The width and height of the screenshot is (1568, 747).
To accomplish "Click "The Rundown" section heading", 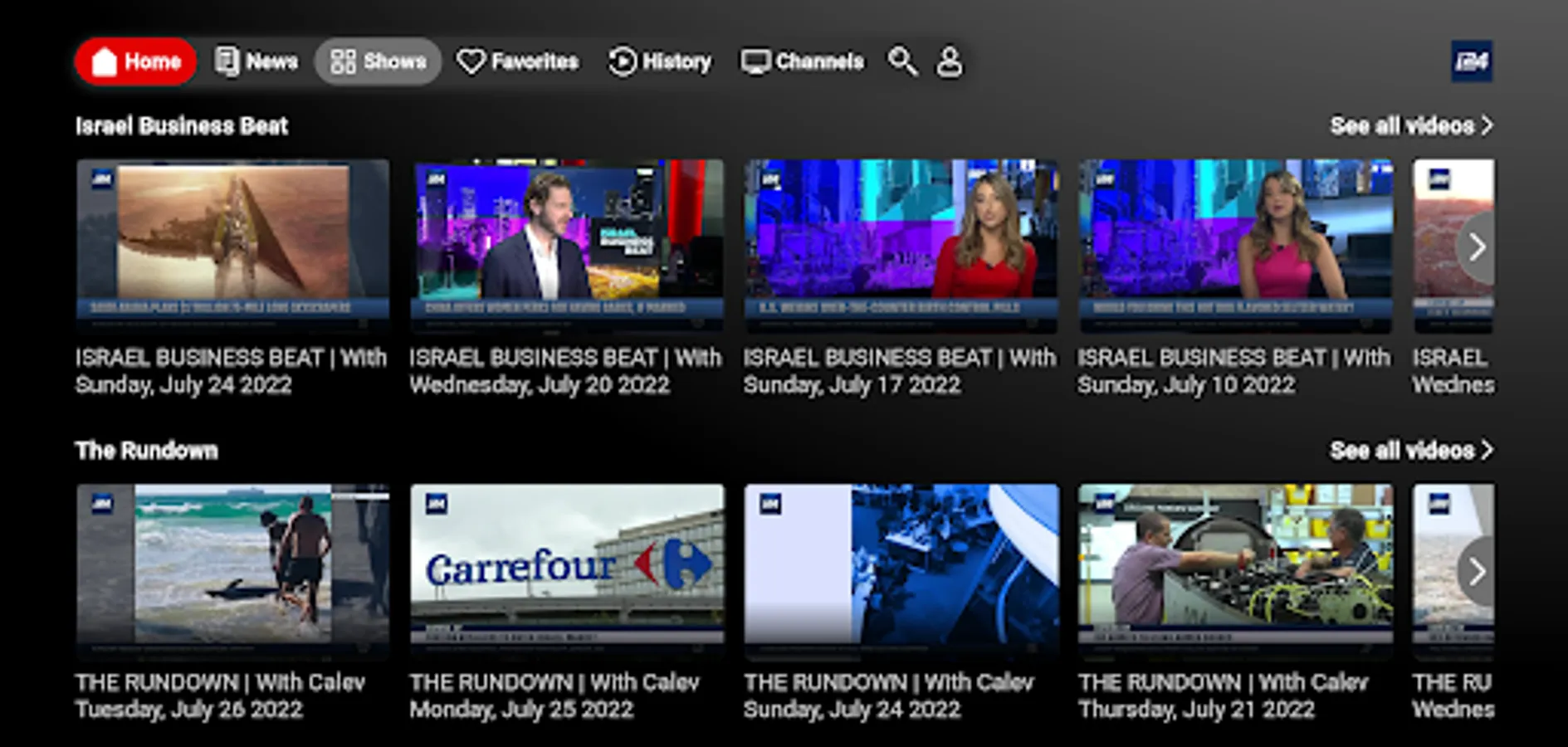I will coord(147,450).
